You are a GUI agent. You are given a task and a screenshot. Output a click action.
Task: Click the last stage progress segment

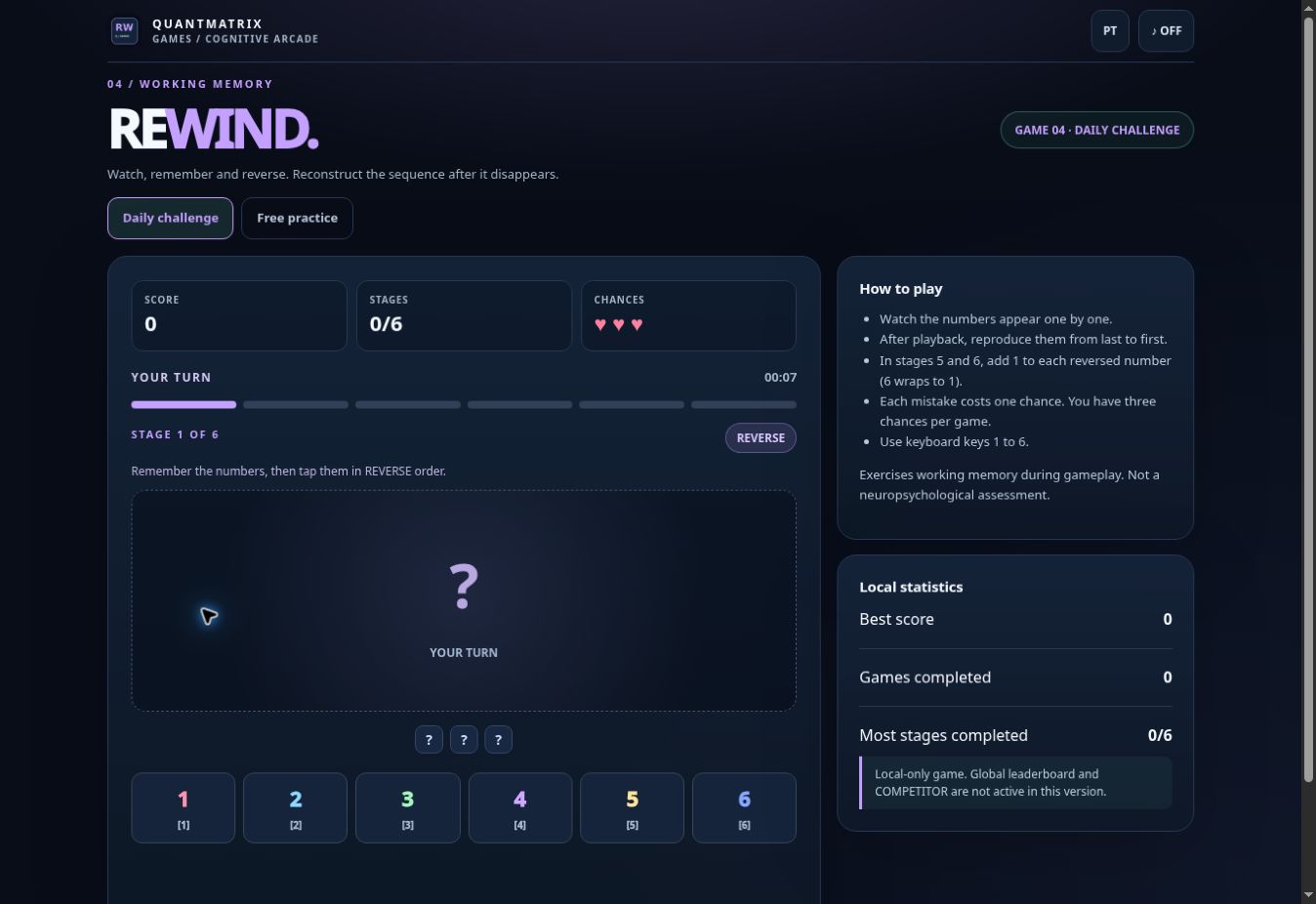point(744,404)
